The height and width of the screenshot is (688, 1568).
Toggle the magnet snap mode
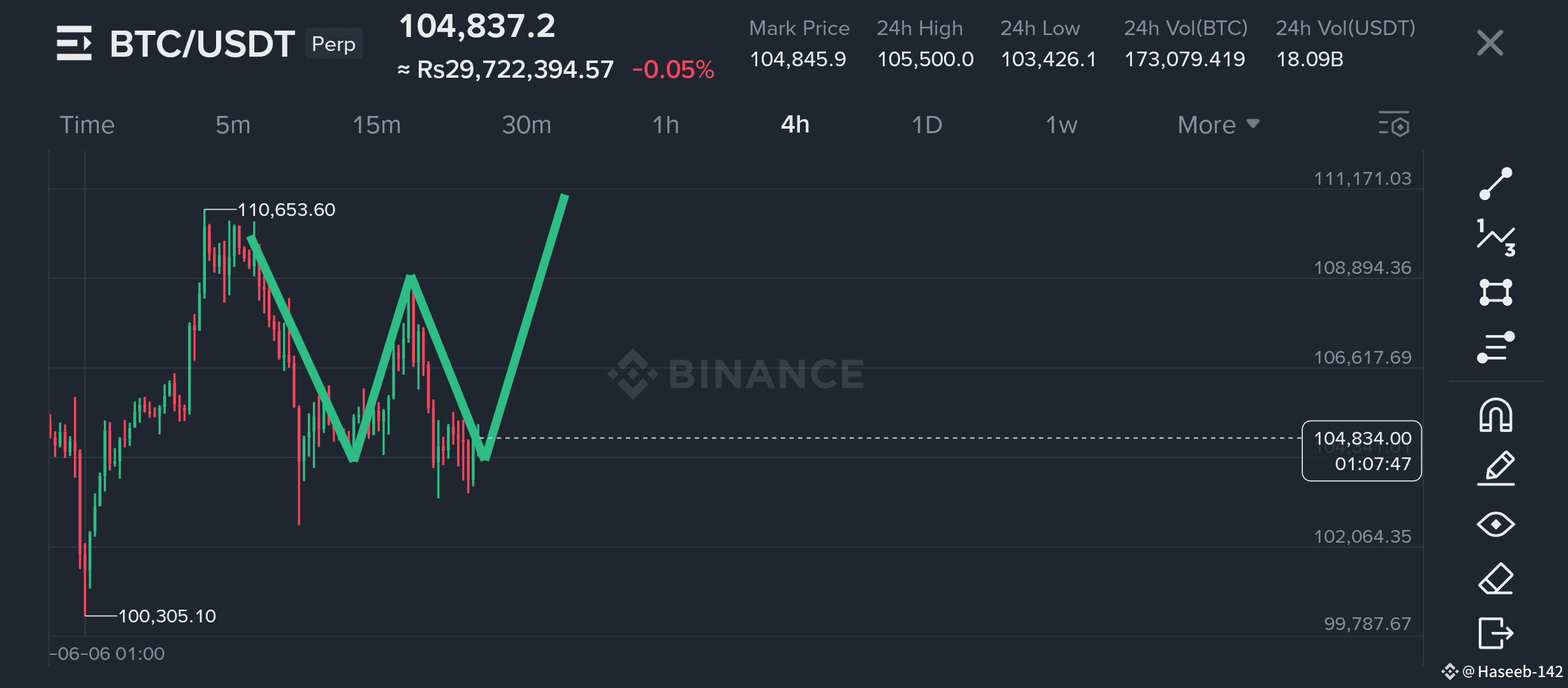pyautogui.click(x=1495, y=415)
